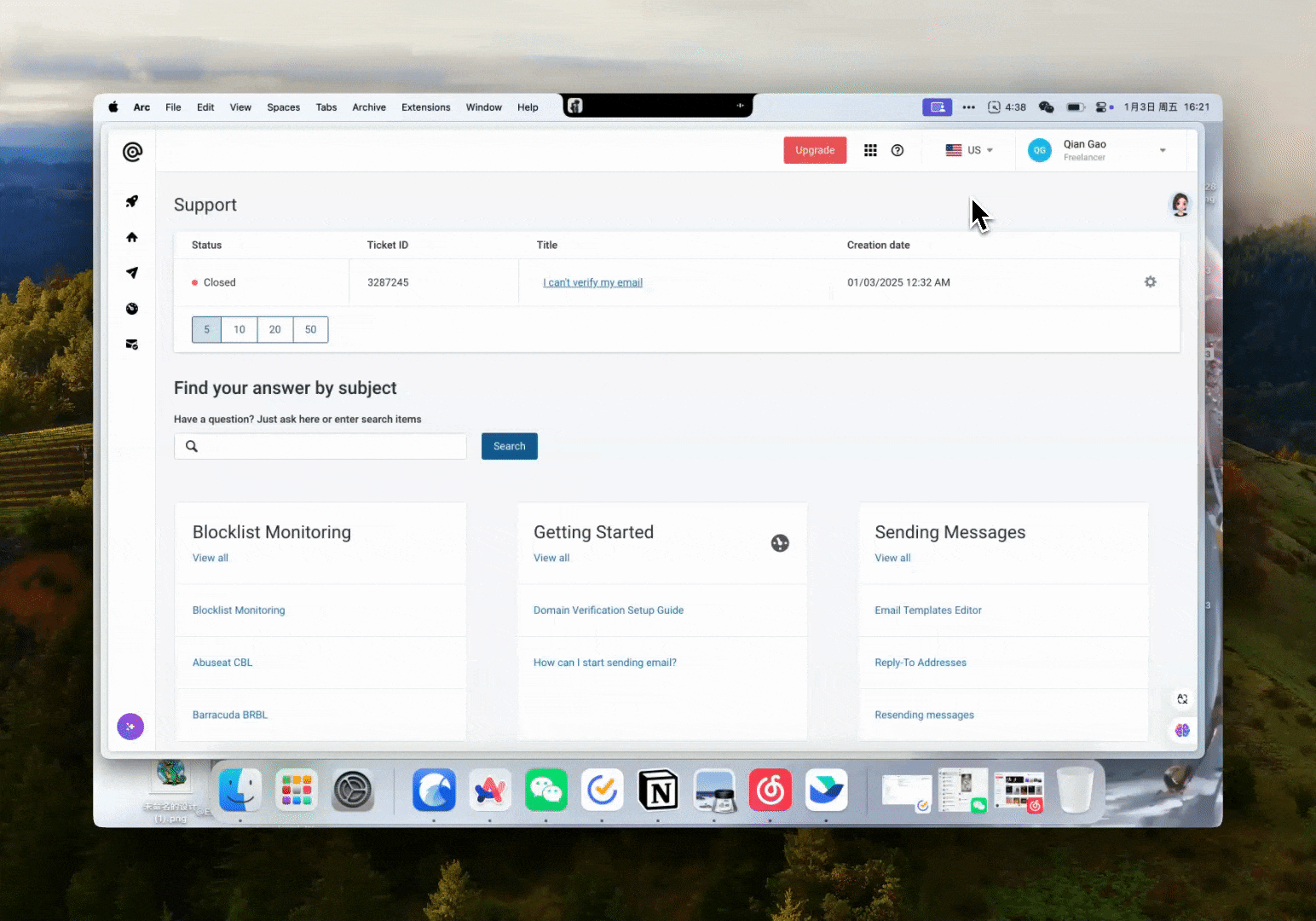
Task: Open the Reply-To Addresses article
Action: coord(921,663)
